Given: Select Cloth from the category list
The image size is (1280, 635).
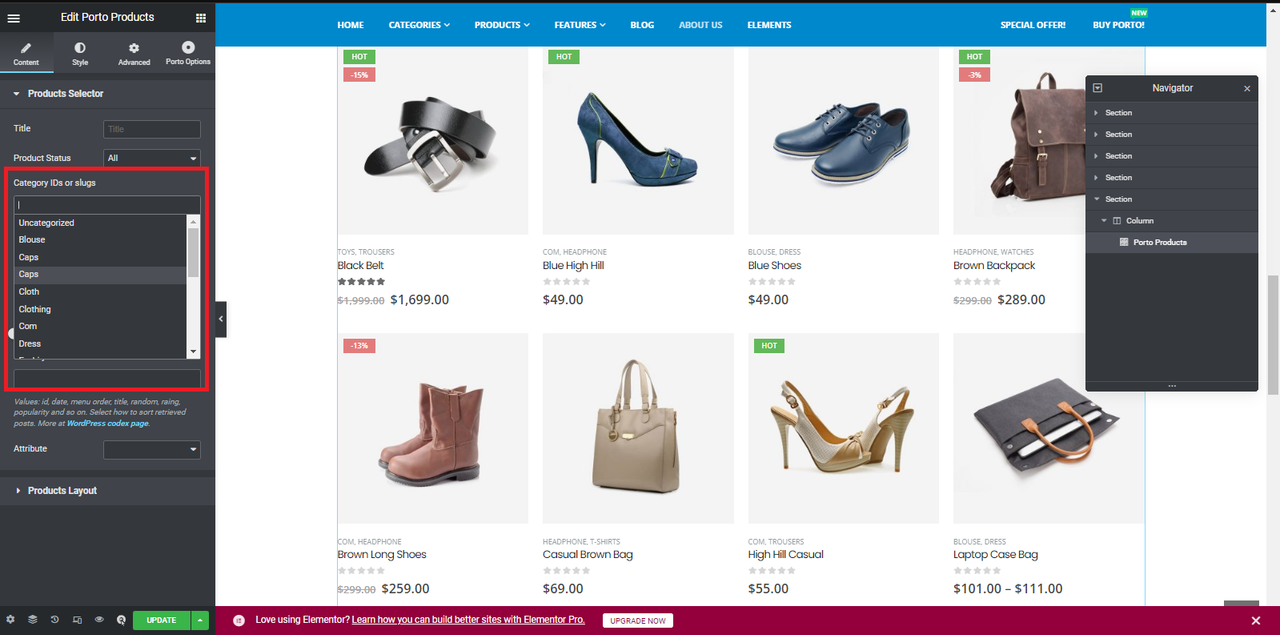Looking at the screenshot, I should coord(100,292).
